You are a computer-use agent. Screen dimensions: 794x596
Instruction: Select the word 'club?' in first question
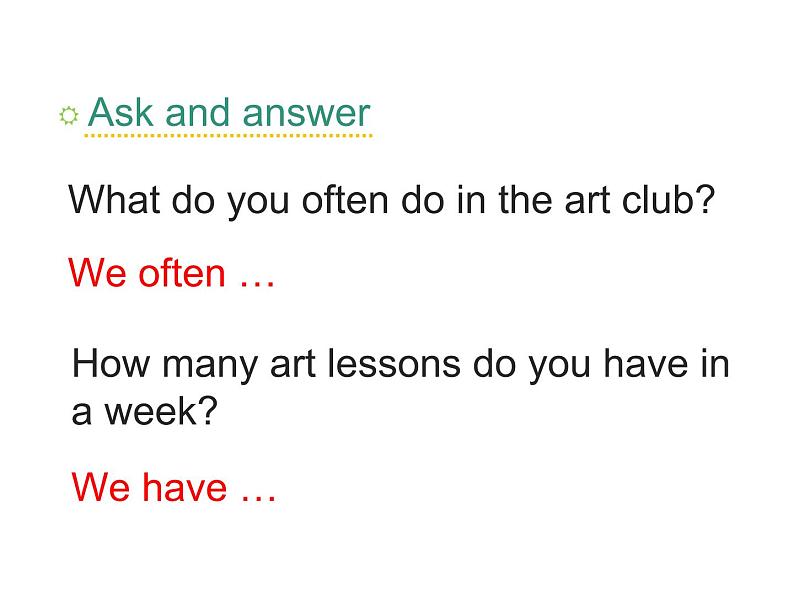pyautogui.click(x=668, y=200)
